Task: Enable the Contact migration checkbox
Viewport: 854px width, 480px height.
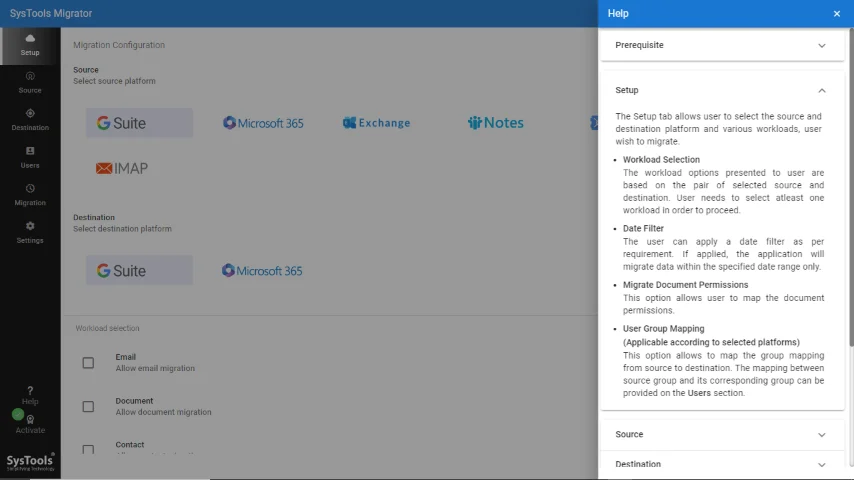Action: [88, 449]
